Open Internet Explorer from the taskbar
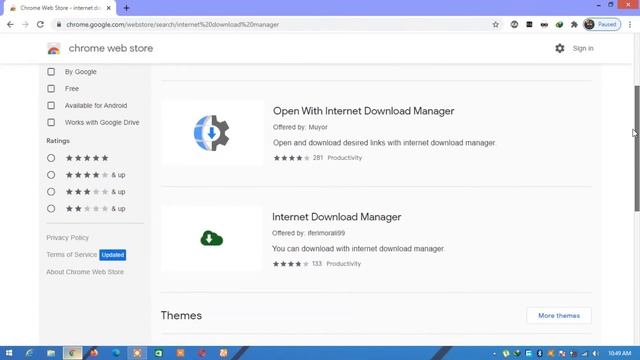Viewport: 640px width, 360px height. 29,353
